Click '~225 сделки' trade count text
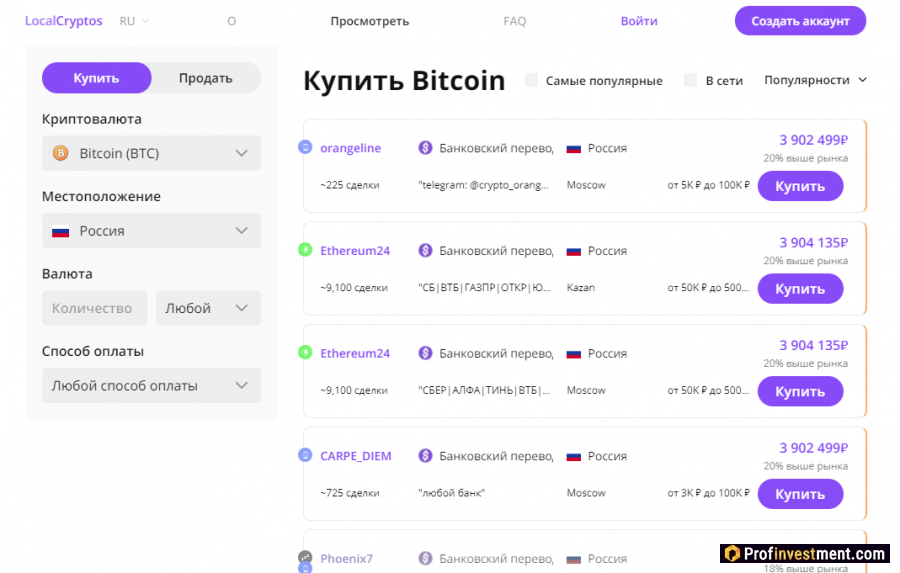This screenshot has width=900, height=573. (350, 185)
